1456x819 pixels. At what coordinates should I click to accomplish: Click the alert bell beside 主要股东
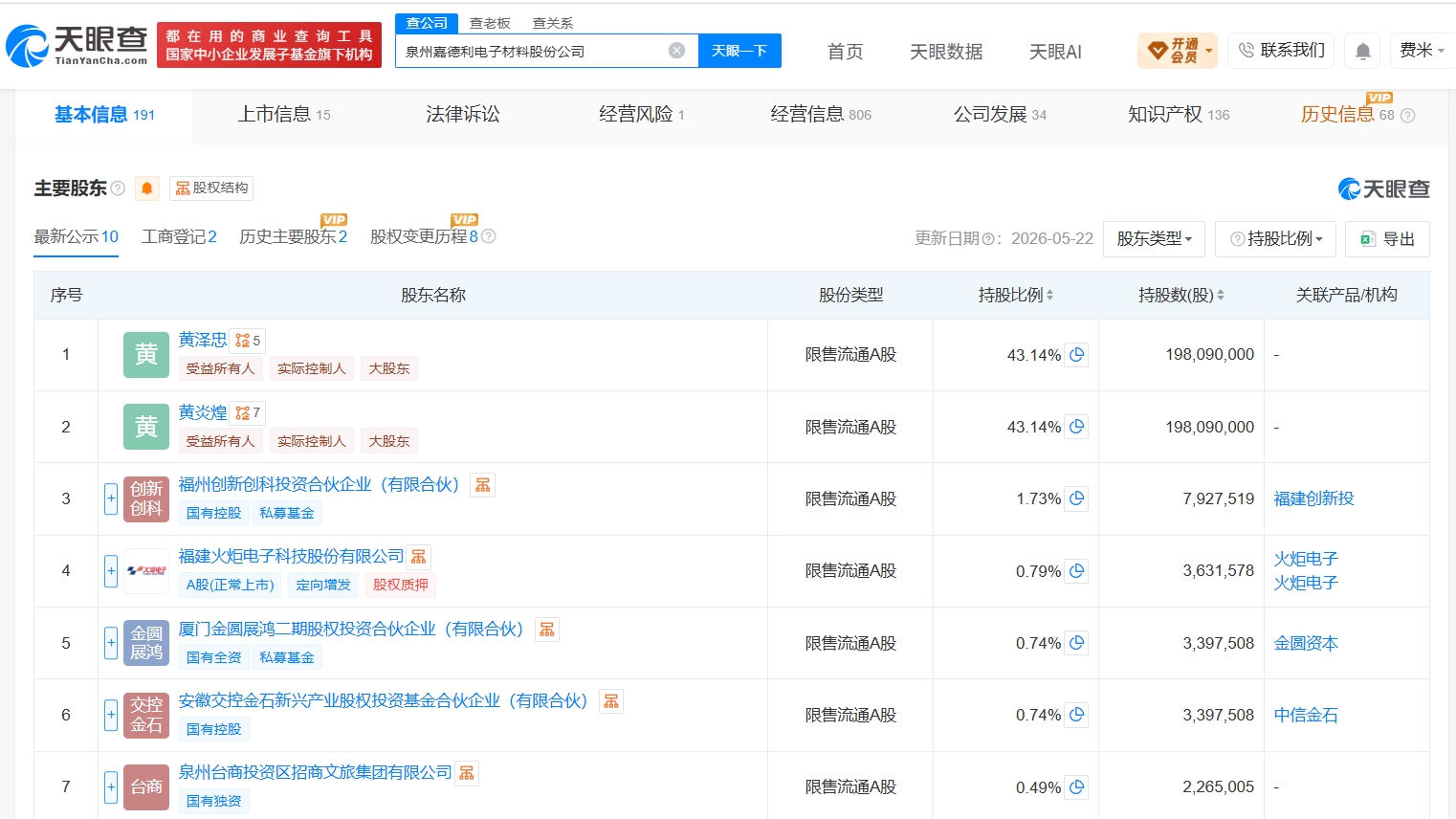pos(147,188)
